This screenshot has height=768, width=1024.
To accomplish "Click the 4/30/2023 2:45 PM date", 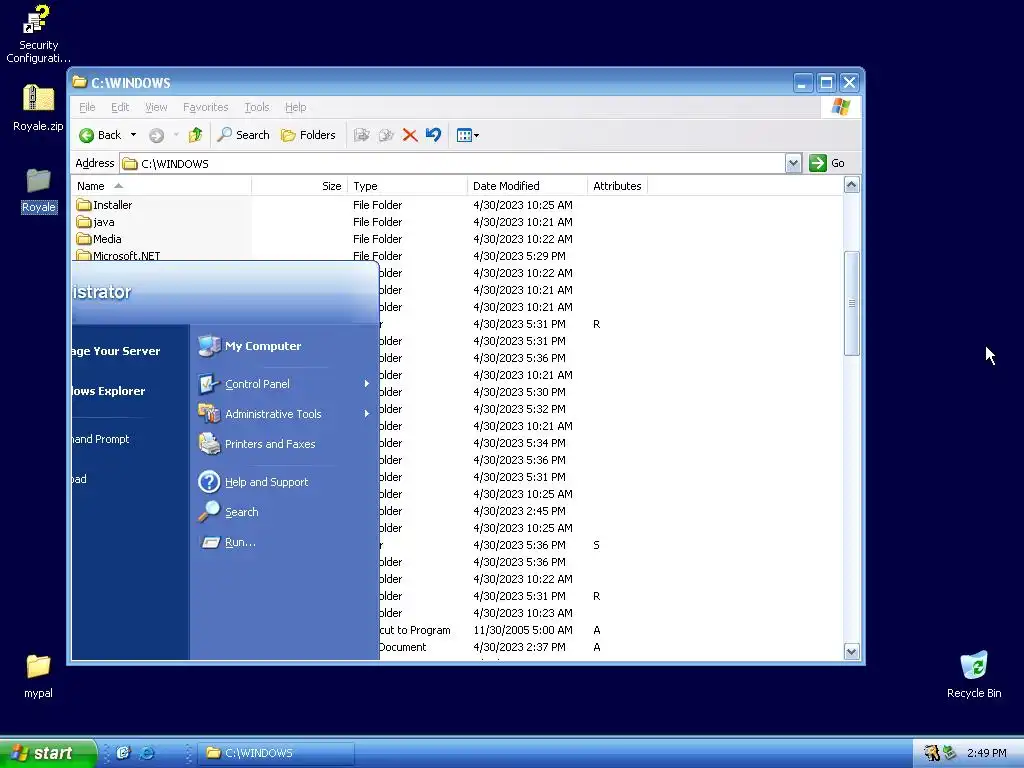I will click(519, 511).
